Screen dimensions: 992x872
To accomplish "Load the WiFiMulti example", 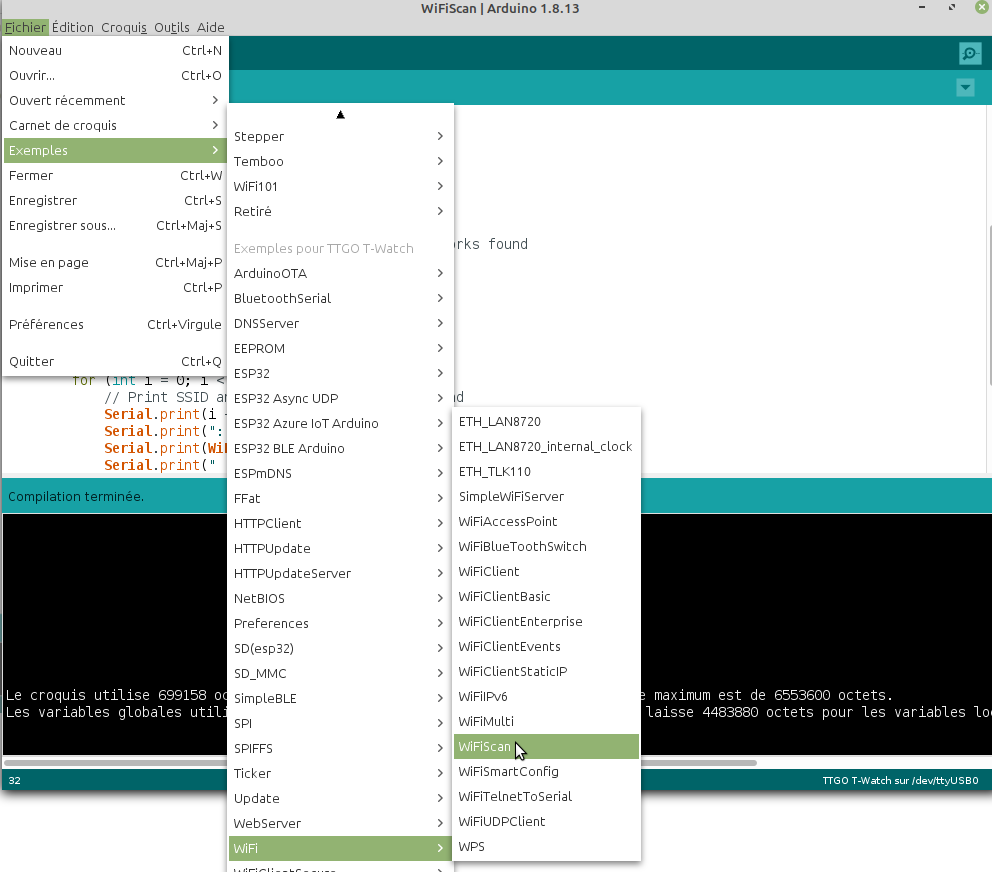I will pos(547,721).
